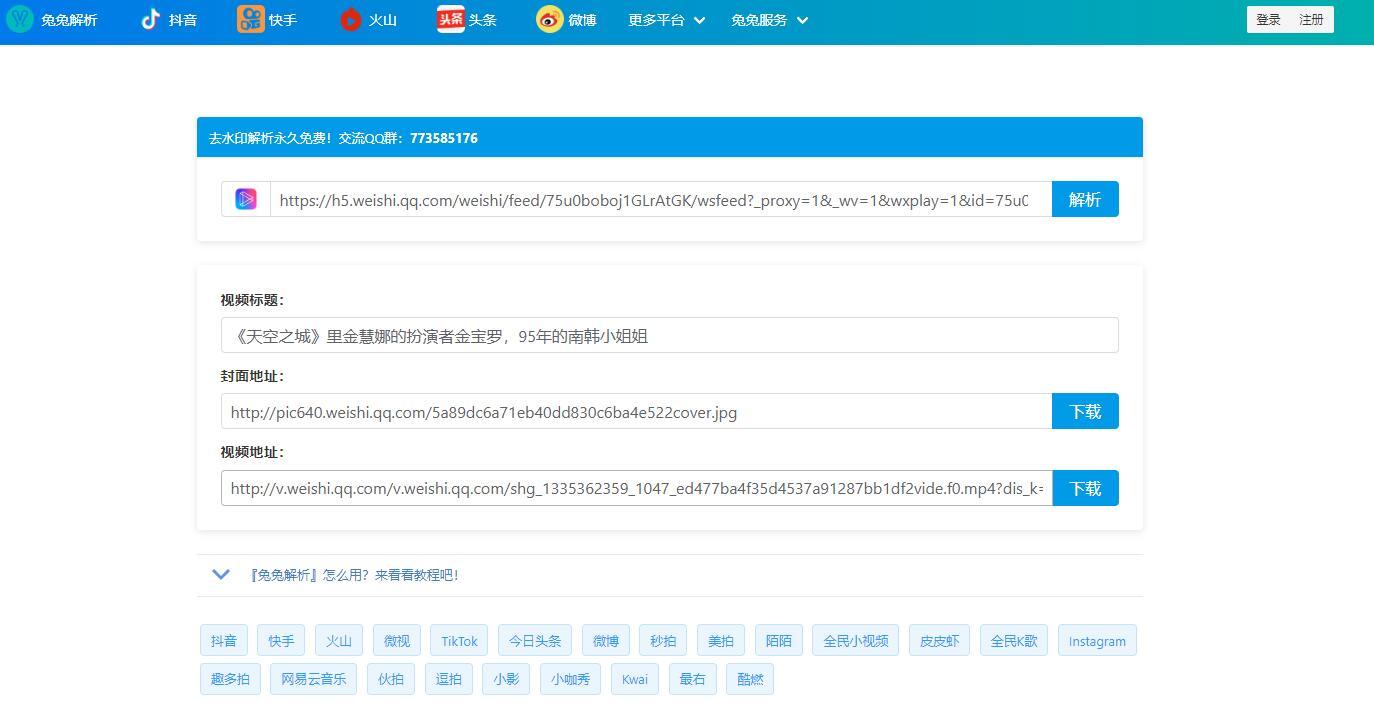Click the 解析 parse button
This screenshot has width=1374, height=702.
[1085, 199]
